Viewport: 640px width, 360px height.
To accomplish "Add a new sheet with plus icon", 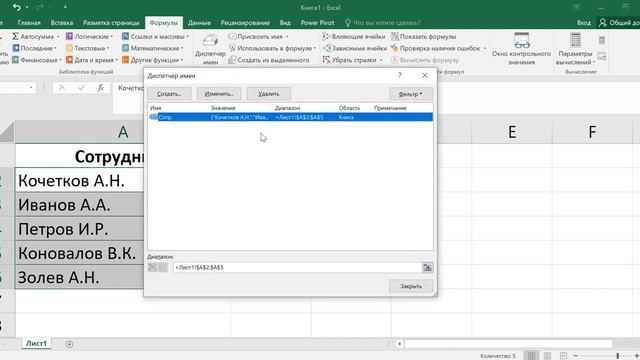I will point(69,344).
